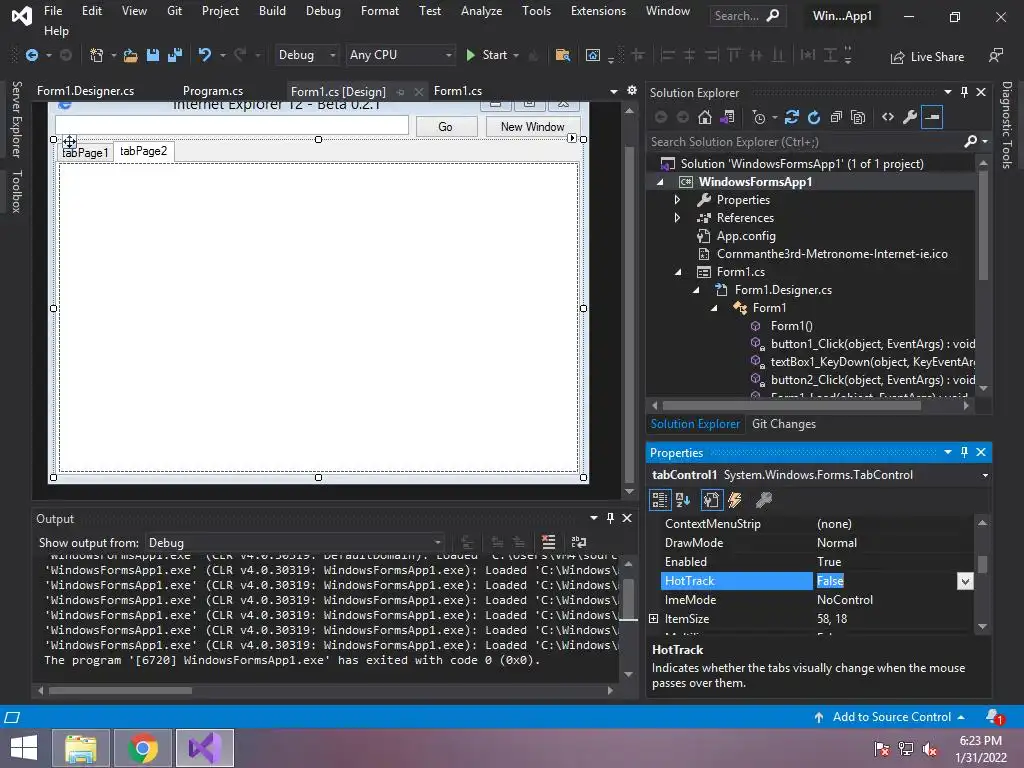1024x768 pixels.
Task: Toggle Preview Selected Items in Solution Explorer
Action: [x=932, y=118]
